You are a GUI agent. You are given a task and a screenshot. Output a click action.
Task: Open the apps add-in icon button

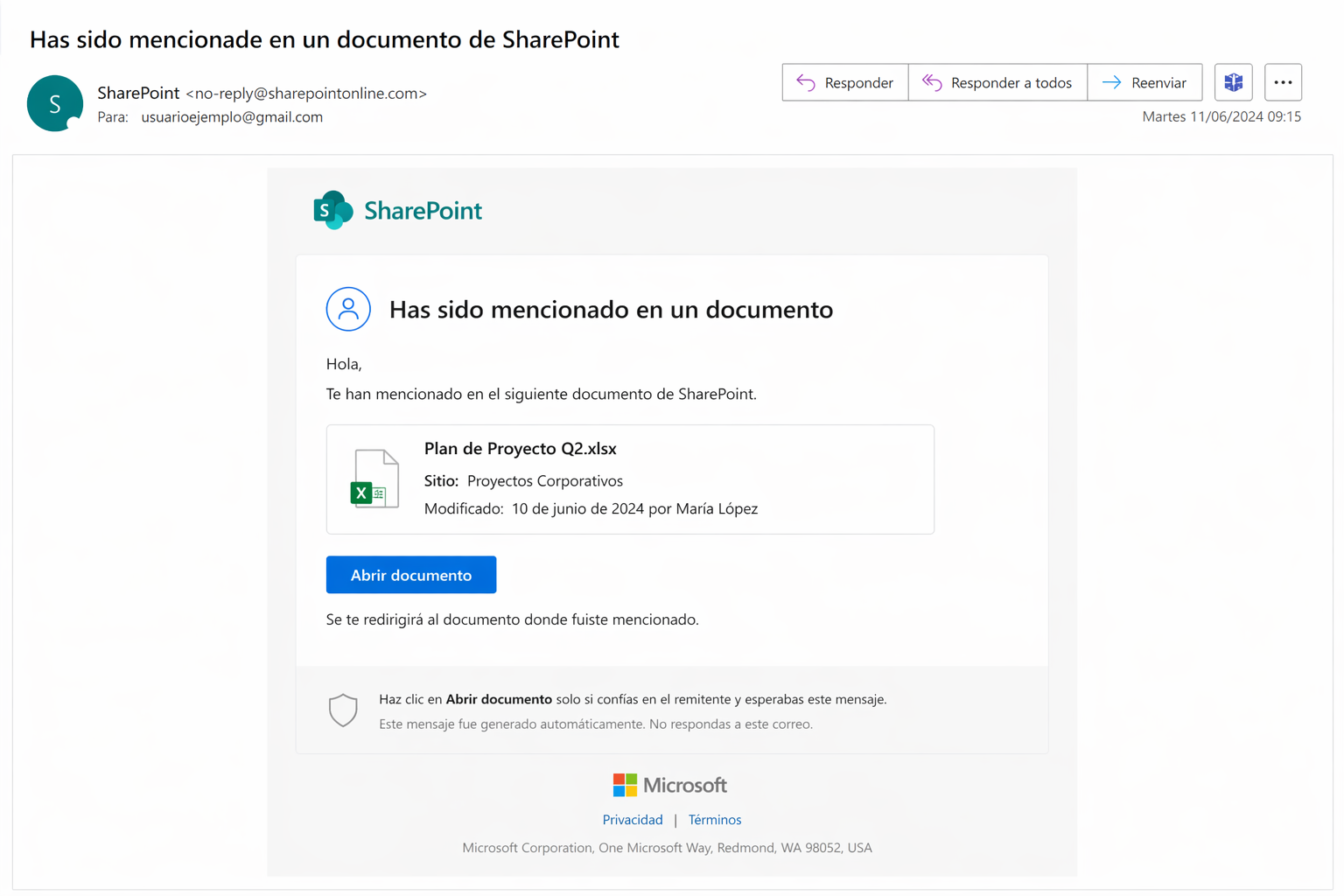(x=1233, y=82)
